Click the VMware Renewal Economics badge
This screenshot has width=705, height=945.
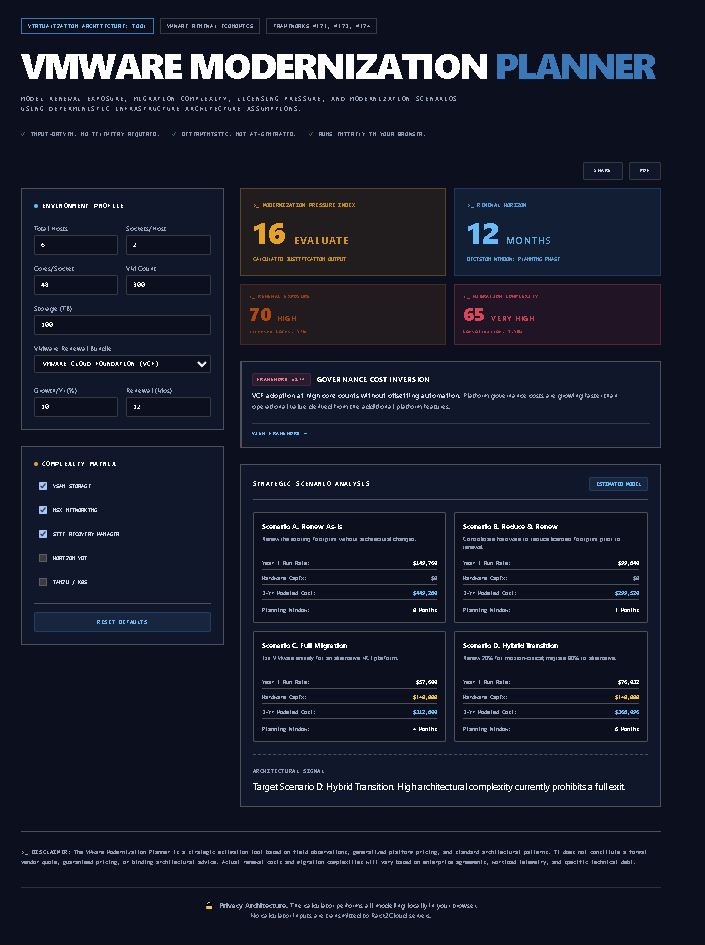tap(210, 26)
